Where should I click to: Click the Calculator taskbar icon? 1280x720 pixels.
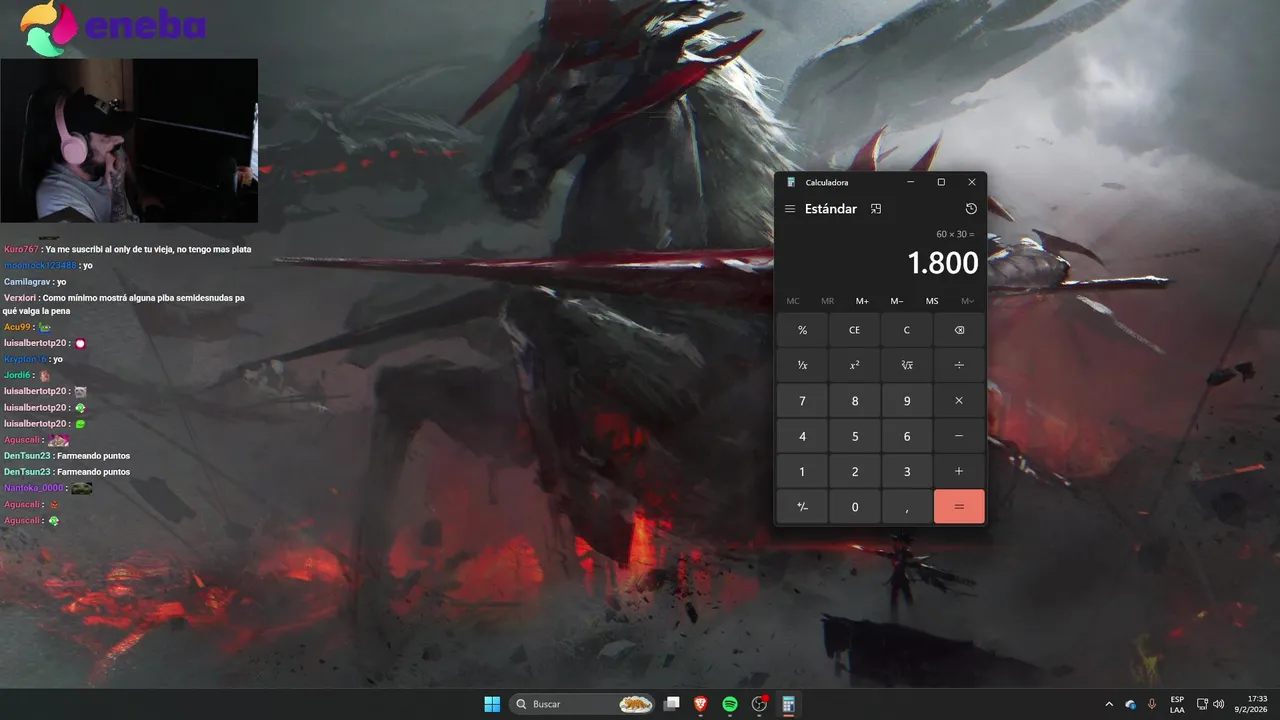point(789,704)
